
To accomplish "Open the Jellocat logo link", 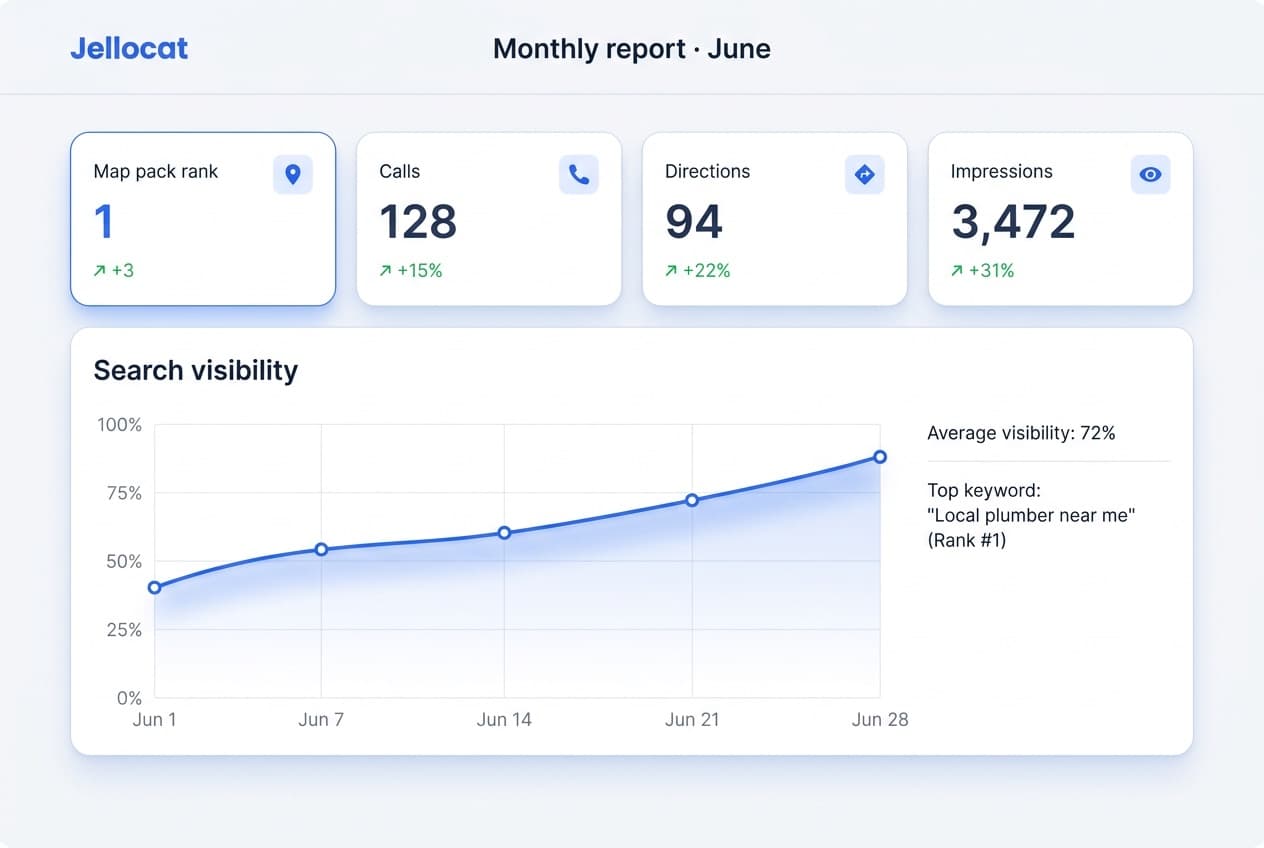I will tap(129, 48).
